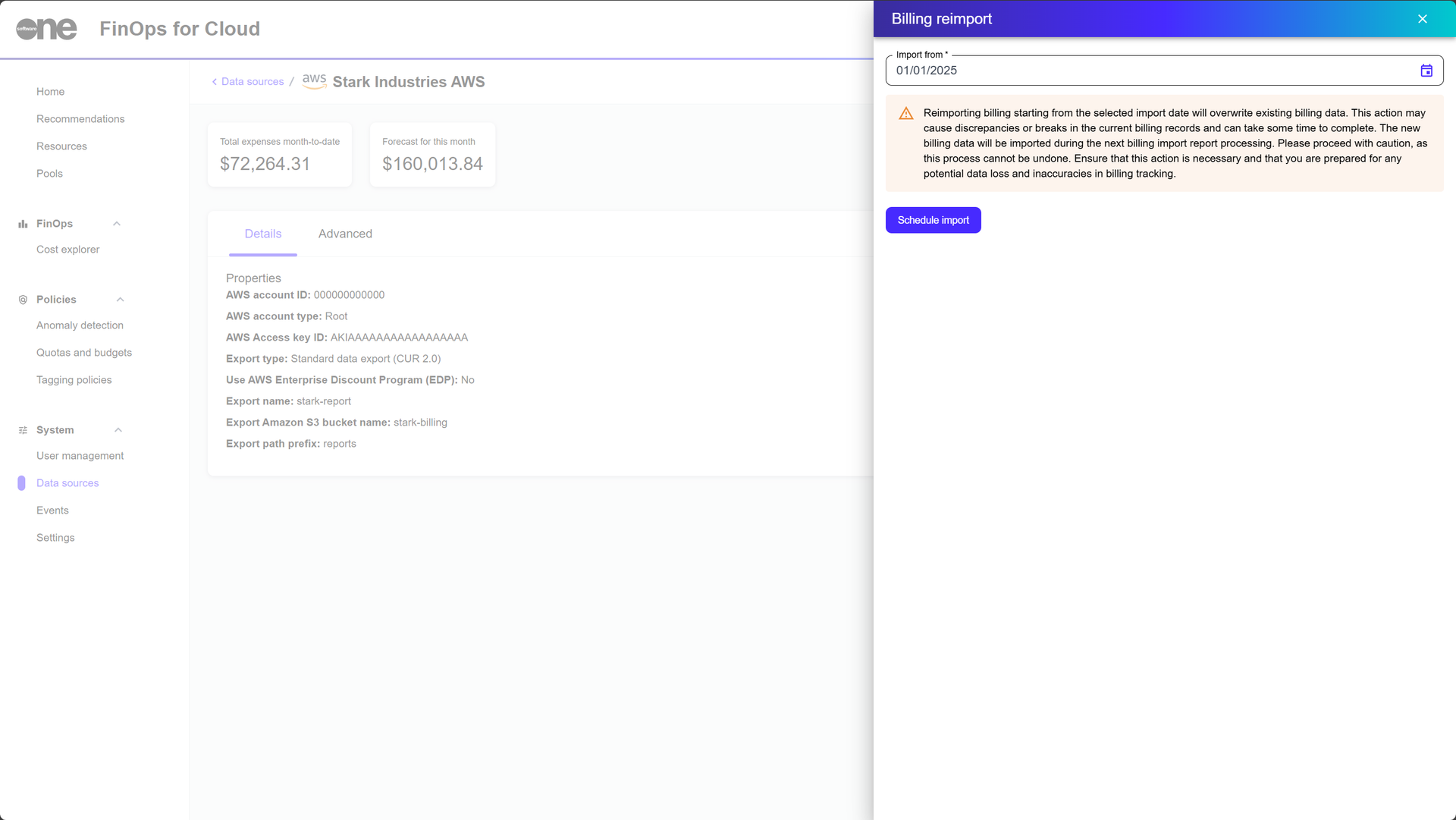1456x820 pixels.
Task: Close the Billing reimport panel
Action: coord(1423,19)
